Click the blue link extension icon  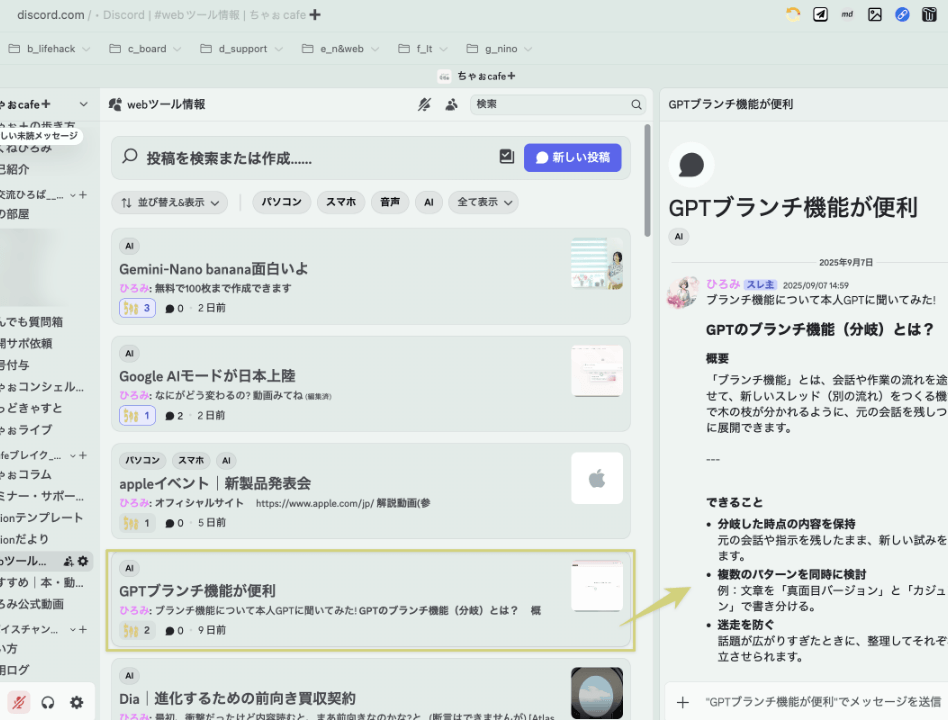point(902,14)
